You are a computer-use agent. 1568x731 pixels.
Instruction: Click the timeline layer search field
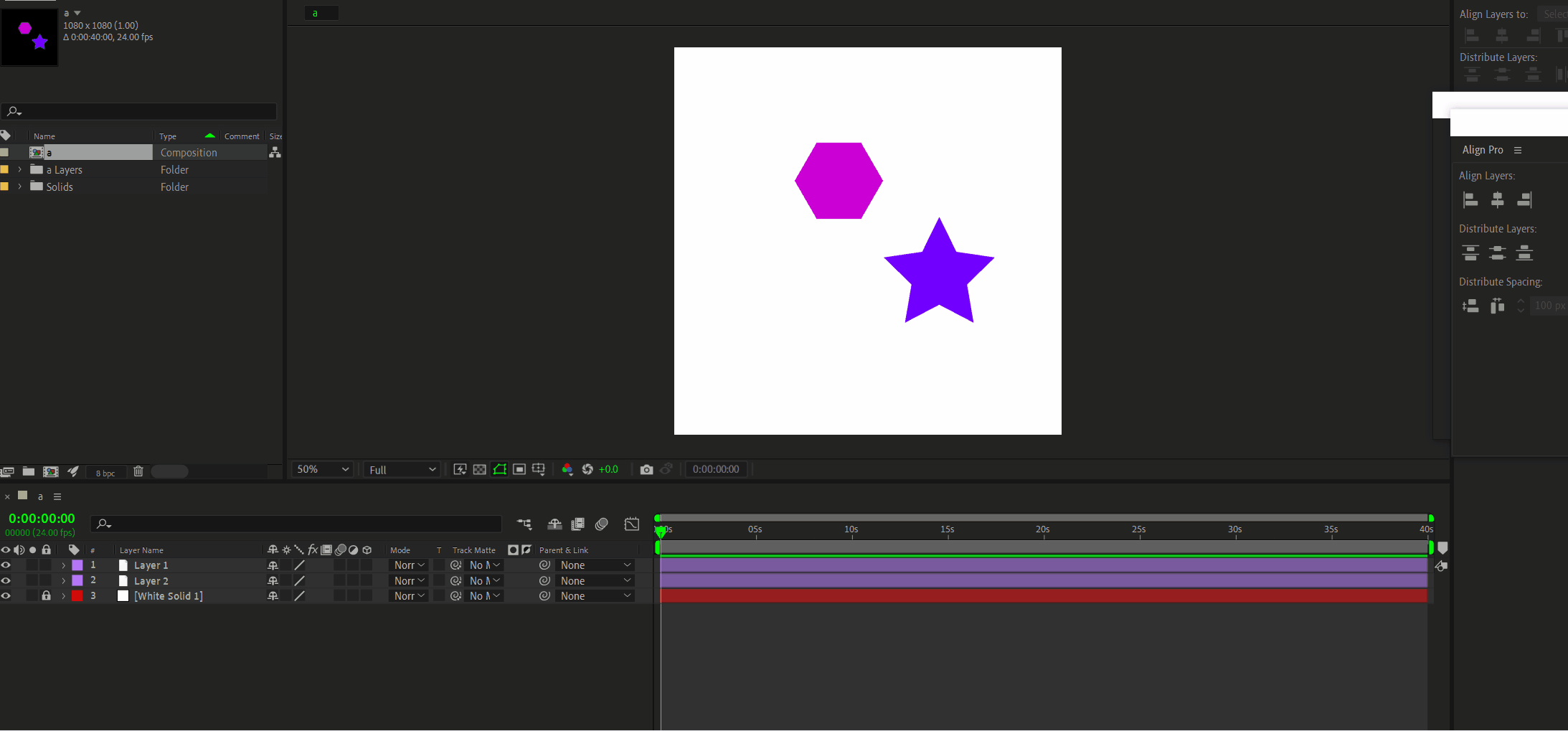pos(296,524)
